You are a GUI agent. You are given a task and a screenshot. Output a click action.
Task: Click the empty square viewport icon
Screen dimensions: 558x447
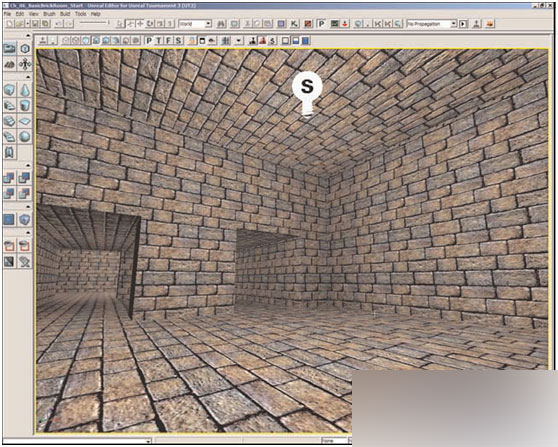tap(285, 41)
